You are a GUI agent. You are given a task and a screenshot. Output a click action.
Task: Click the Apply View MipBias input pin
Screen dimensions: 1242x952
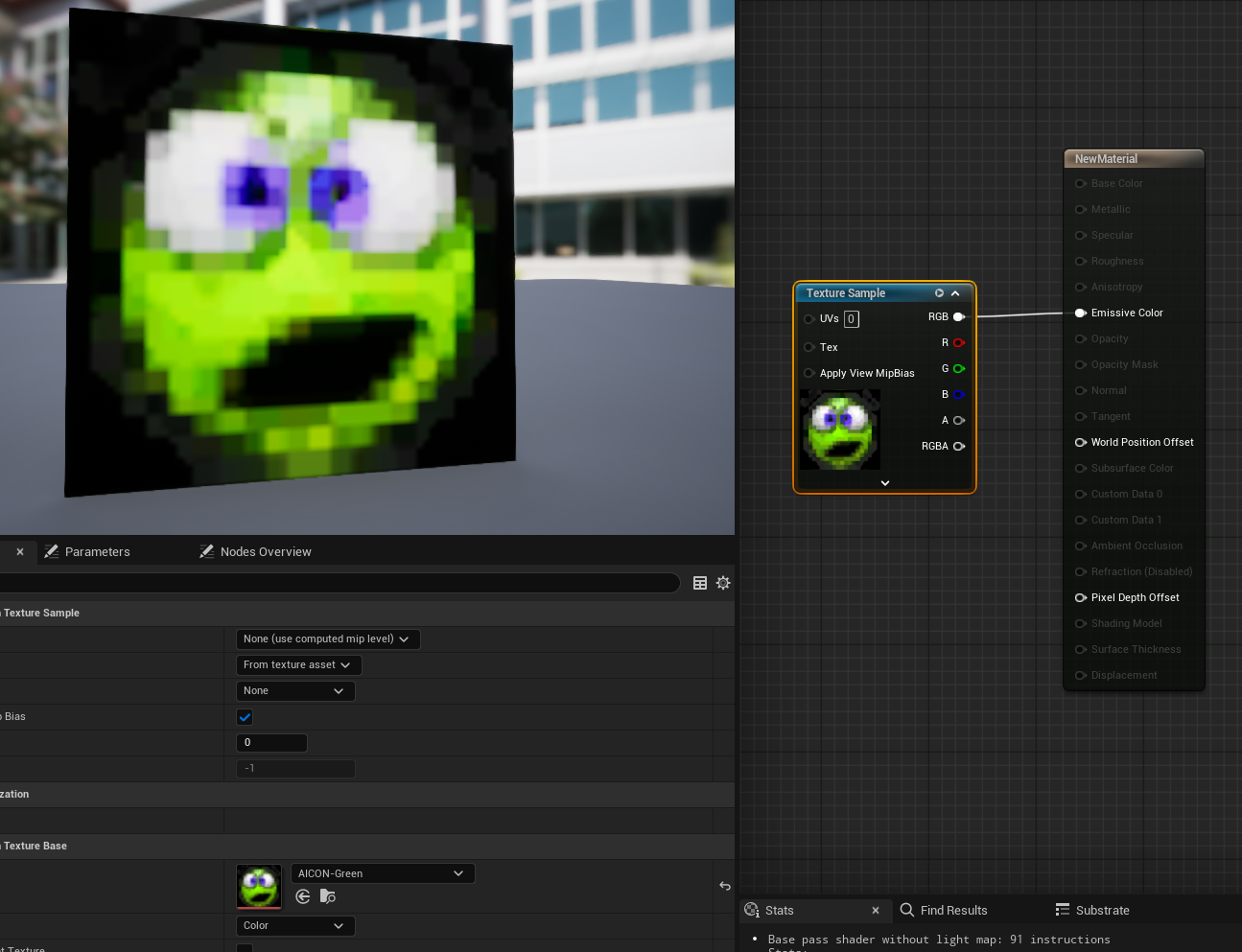(809, 373)
